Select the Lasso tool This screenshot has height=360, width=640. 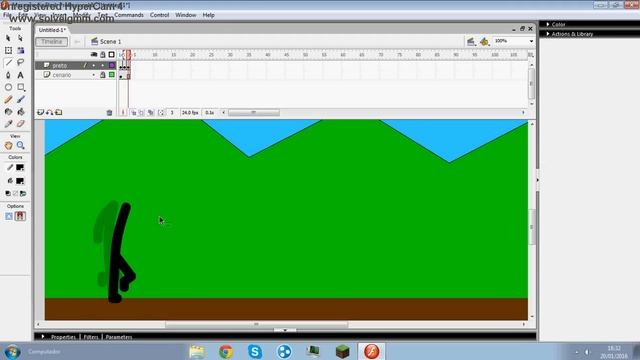pos(20,62)
